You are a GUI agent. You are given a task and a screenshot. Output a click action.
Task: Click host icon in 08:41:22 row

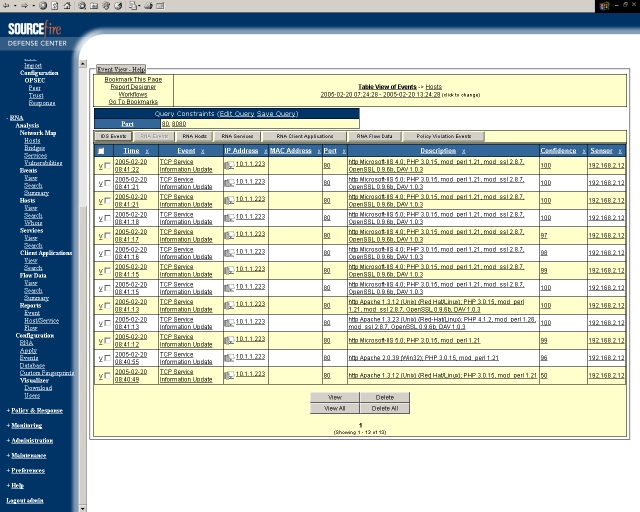click(x=229, y=165)
